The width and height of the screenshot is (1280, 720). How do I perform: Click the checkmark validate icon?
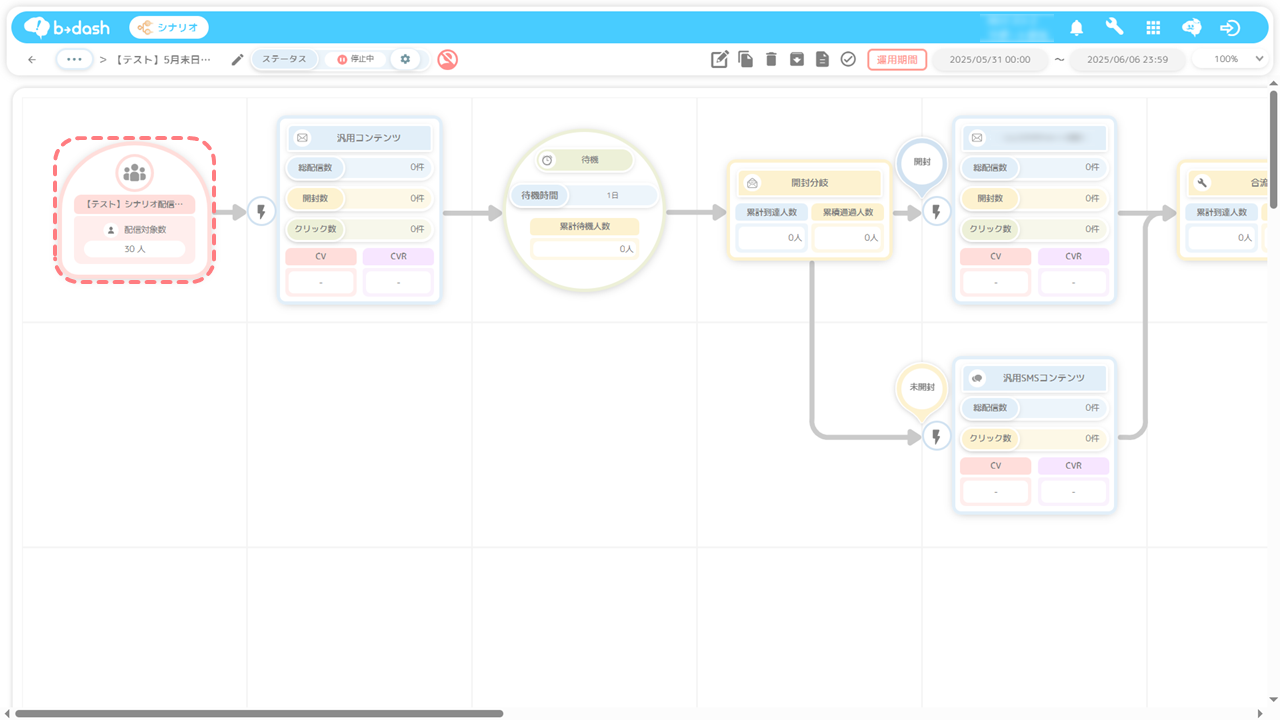tap(848, 60)
